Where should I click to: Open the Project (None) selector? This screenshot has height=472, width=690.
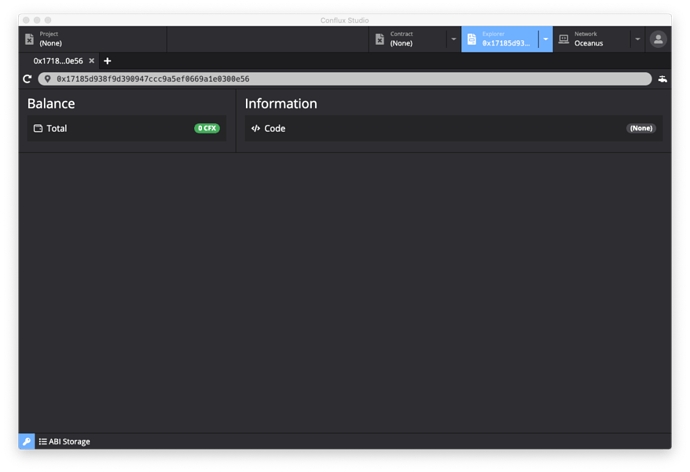93,39
